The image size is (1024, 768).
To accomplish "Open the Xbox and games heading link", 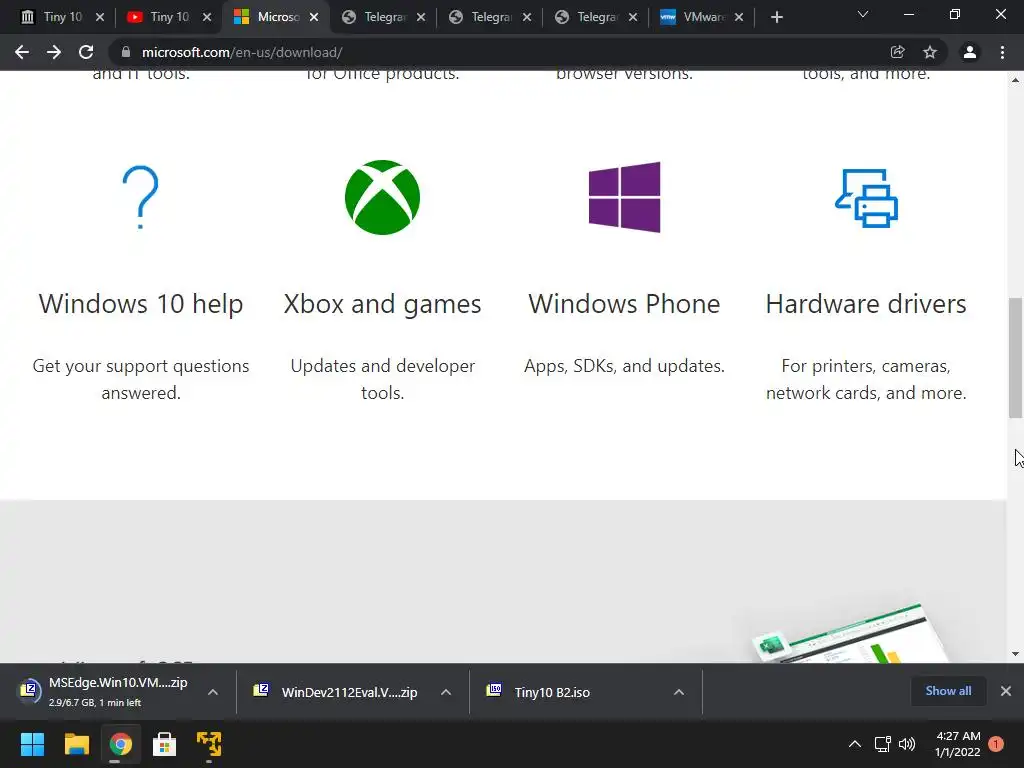I will 382,304.
